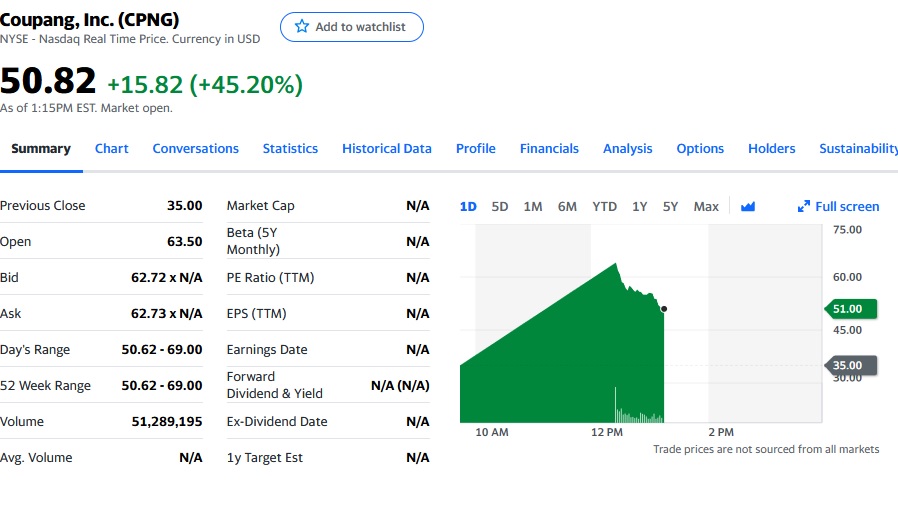Viewport: 898px width, 509px height.
Task: Click the Ex-Dividend Date label
Action: click(277, 422)
